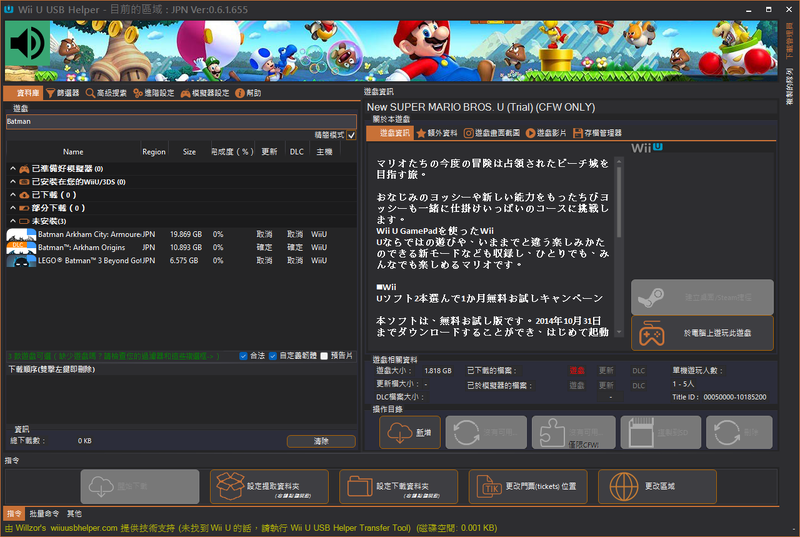The image size is (800, 537).
Task: Open 進階設定 gears icon
Action: 138,93
